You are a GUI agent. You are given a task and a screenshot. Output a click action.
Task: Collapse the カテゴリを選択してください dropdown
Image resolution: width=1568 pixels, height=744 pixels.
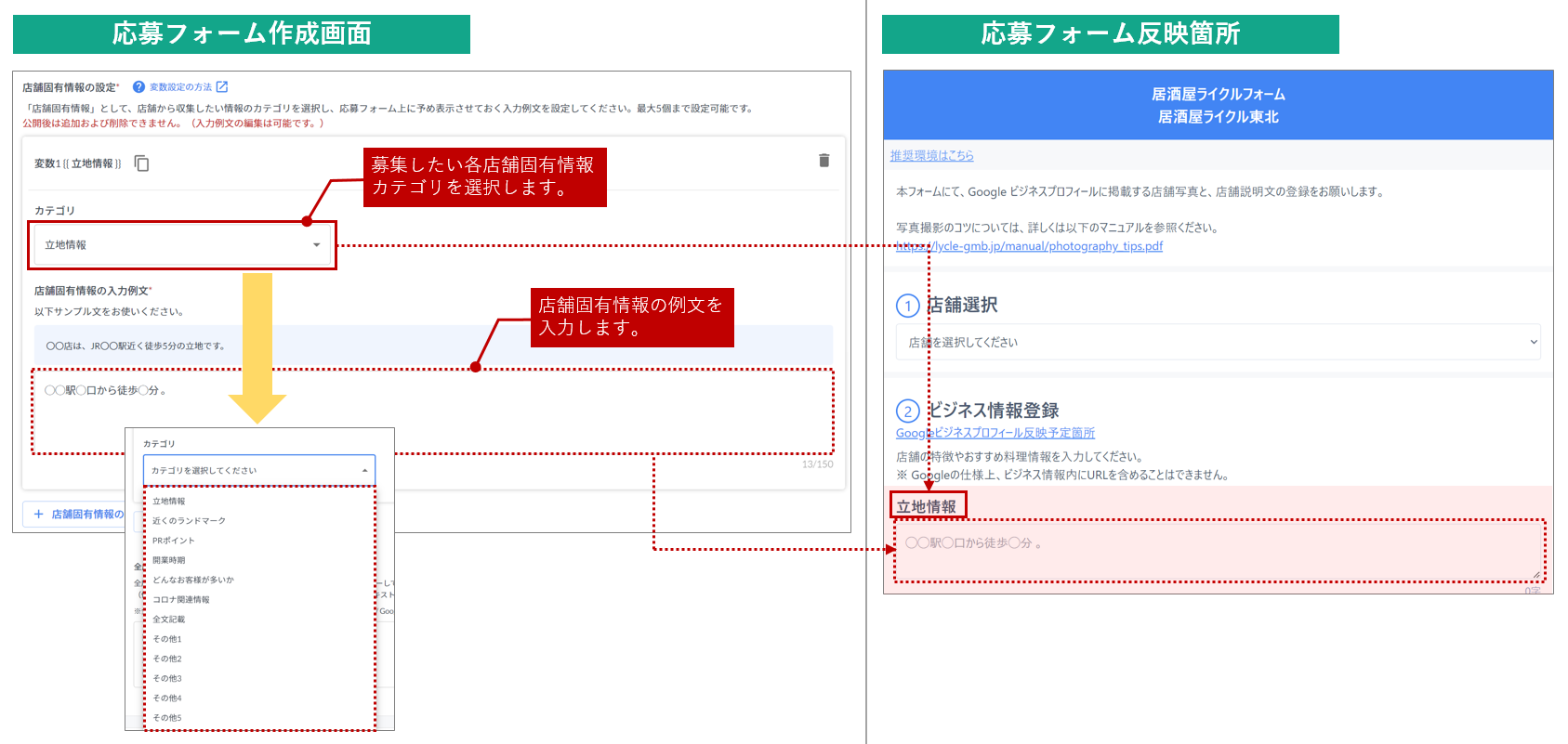click(x=364, y=471)
